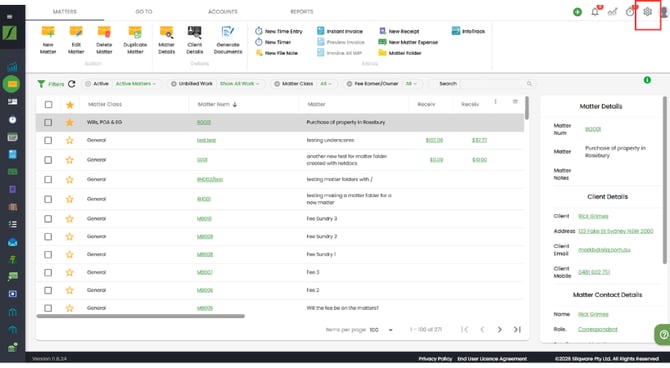
Task: Open the items per page dropdown
Action: [x=381, y=330]
